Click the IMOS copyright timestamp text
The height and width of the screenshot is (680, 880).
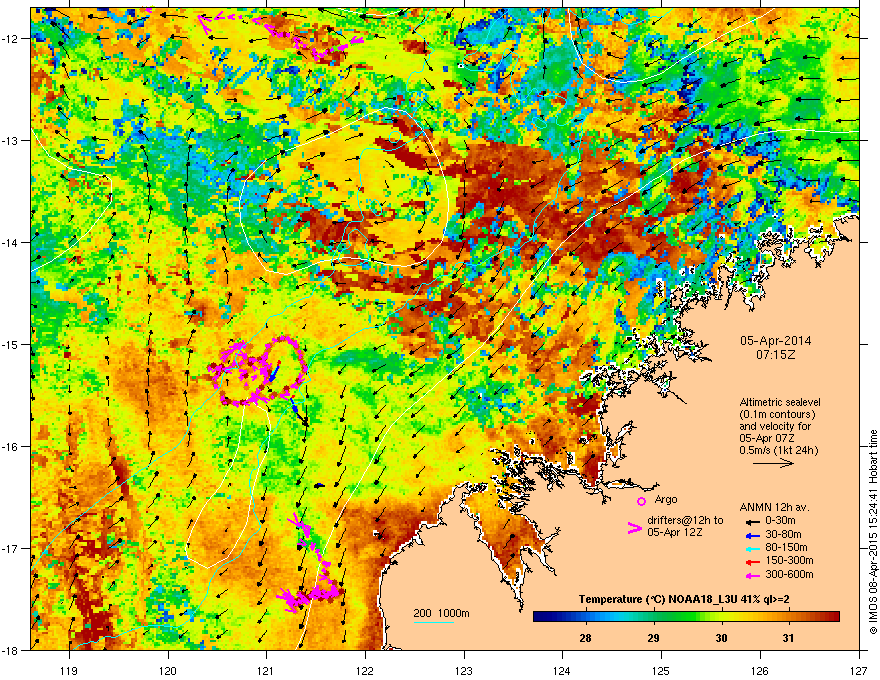click(873, 532)
